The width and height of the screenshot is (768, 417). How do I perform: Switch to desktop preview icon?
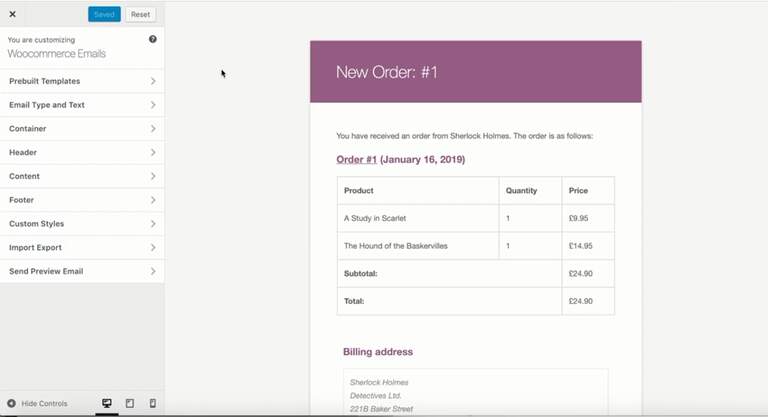pos(107,403)
